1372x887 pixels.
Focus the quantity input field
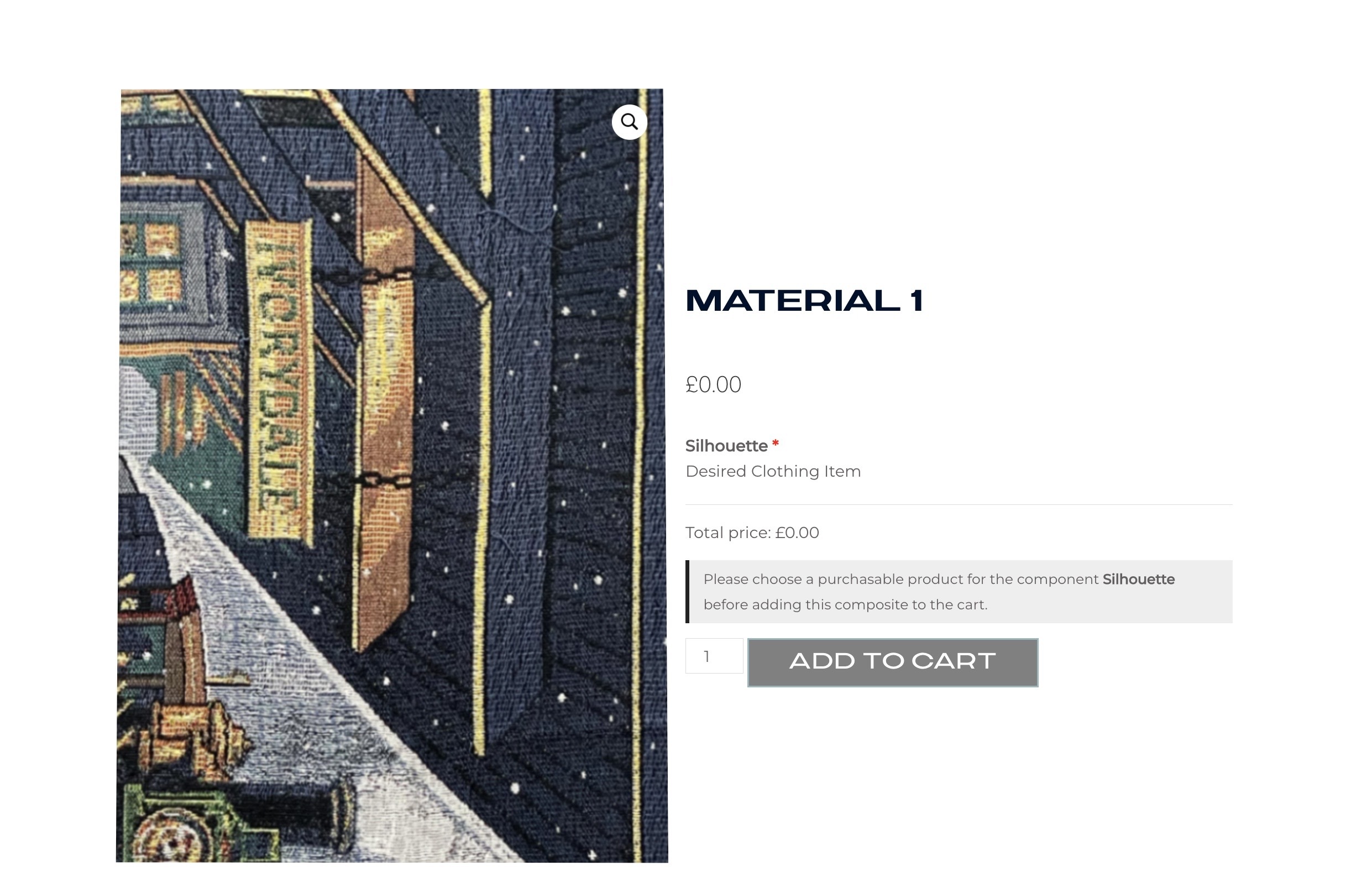click(x=714, y=655)
